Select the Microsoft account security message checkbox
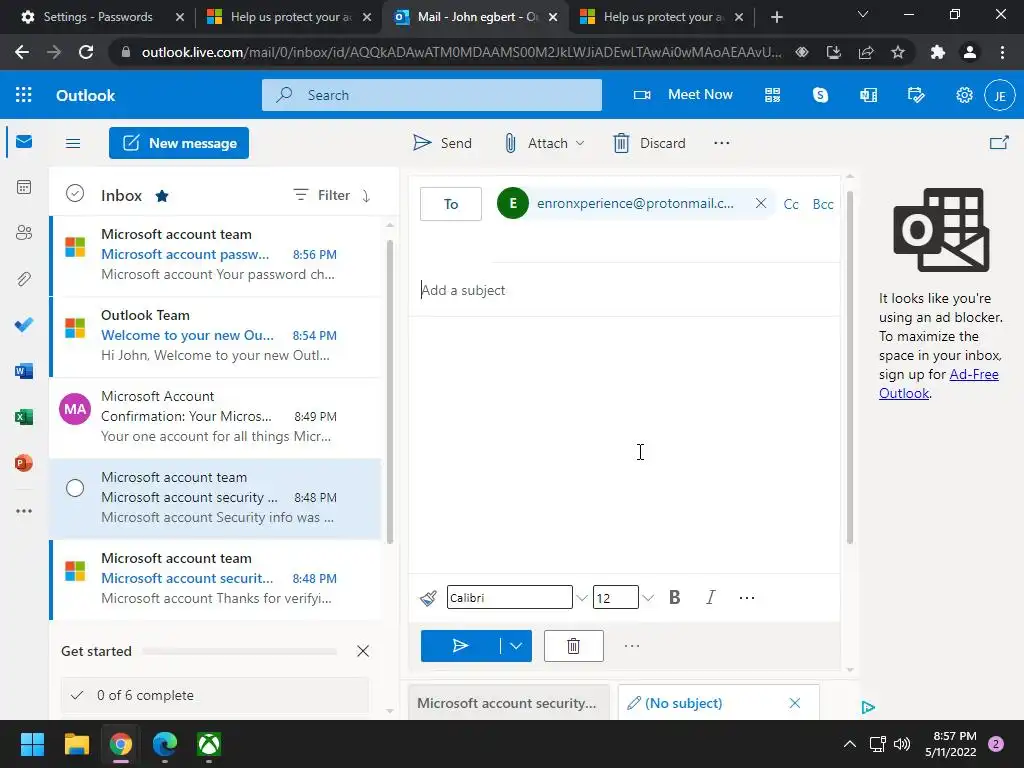 point(75,488)
